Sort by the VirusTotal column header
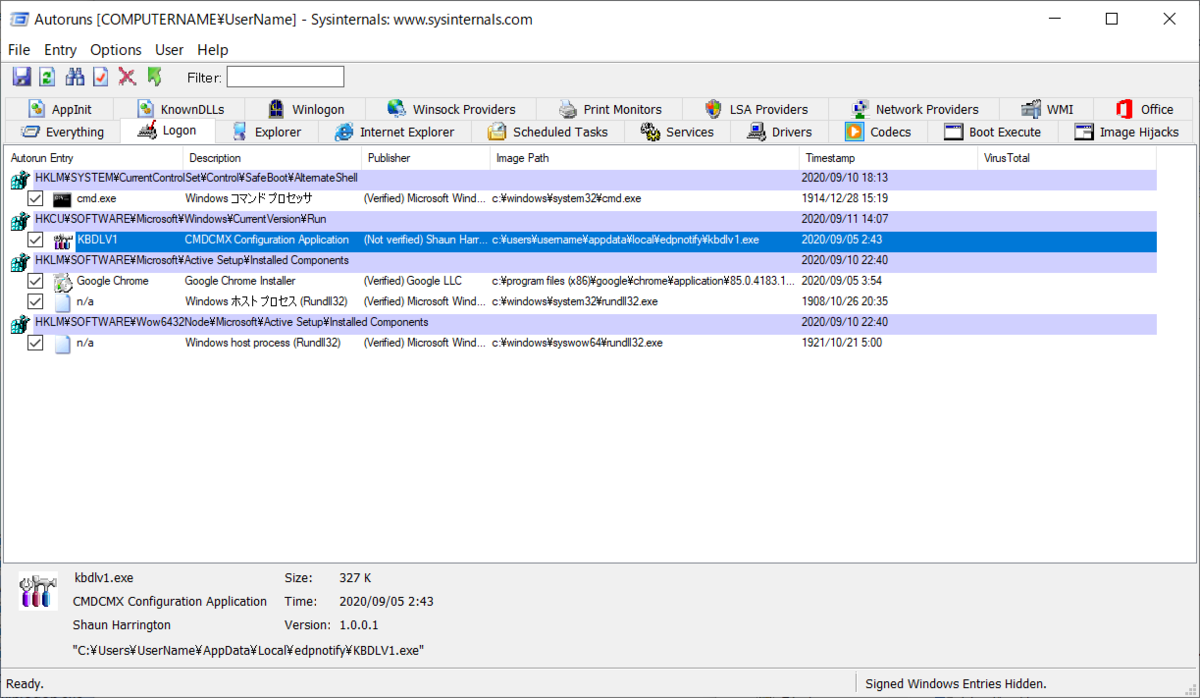Viewport: 1200px width, 698px height. pos(1067,158)
